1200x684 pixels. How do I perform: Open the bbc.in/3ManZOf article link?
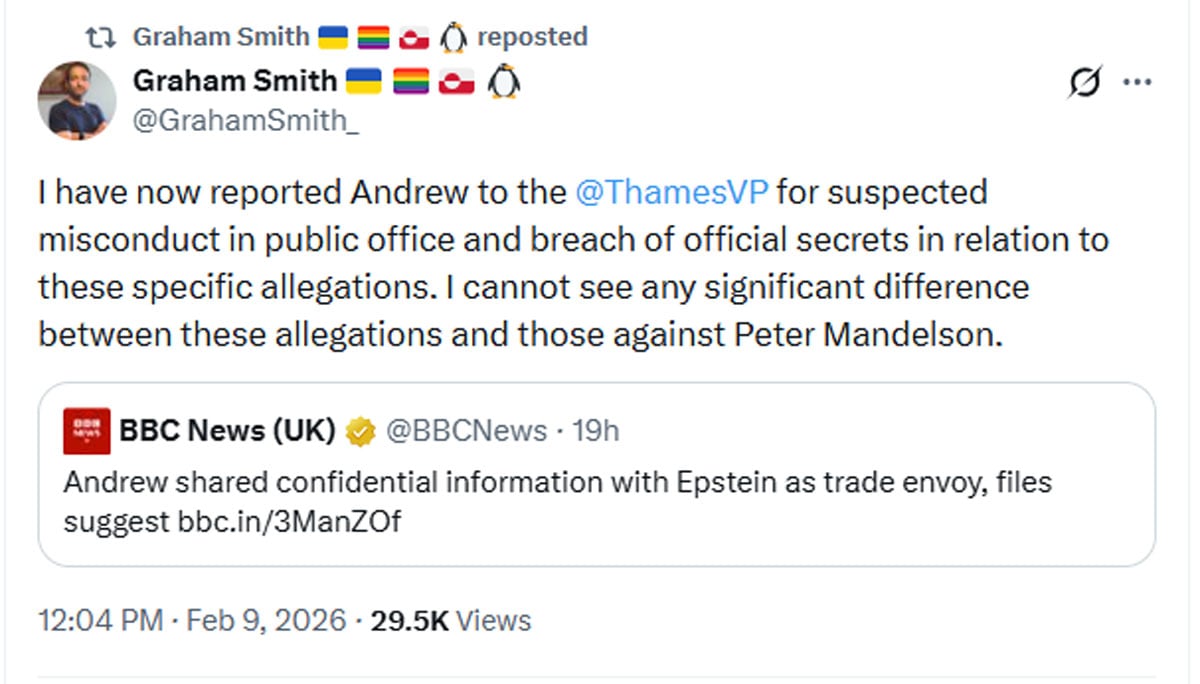coord(289,521)
